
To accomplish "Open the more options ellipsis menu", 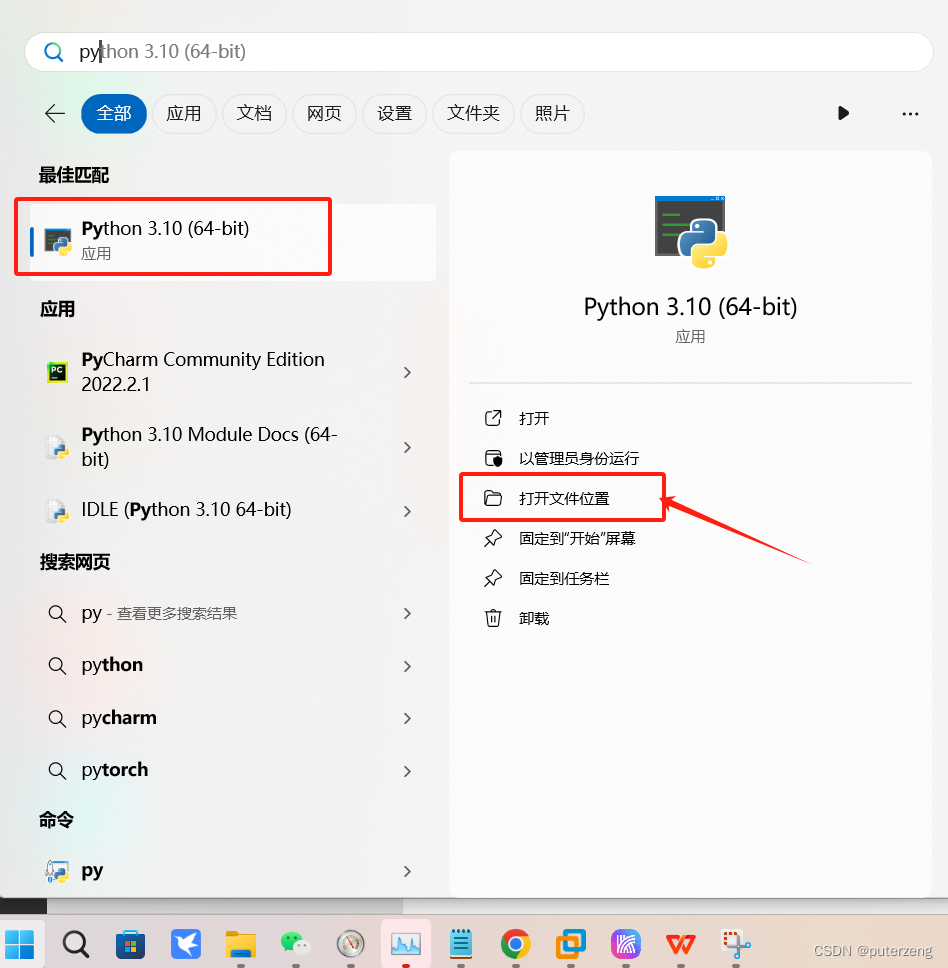I will click(x=910, y=114).
